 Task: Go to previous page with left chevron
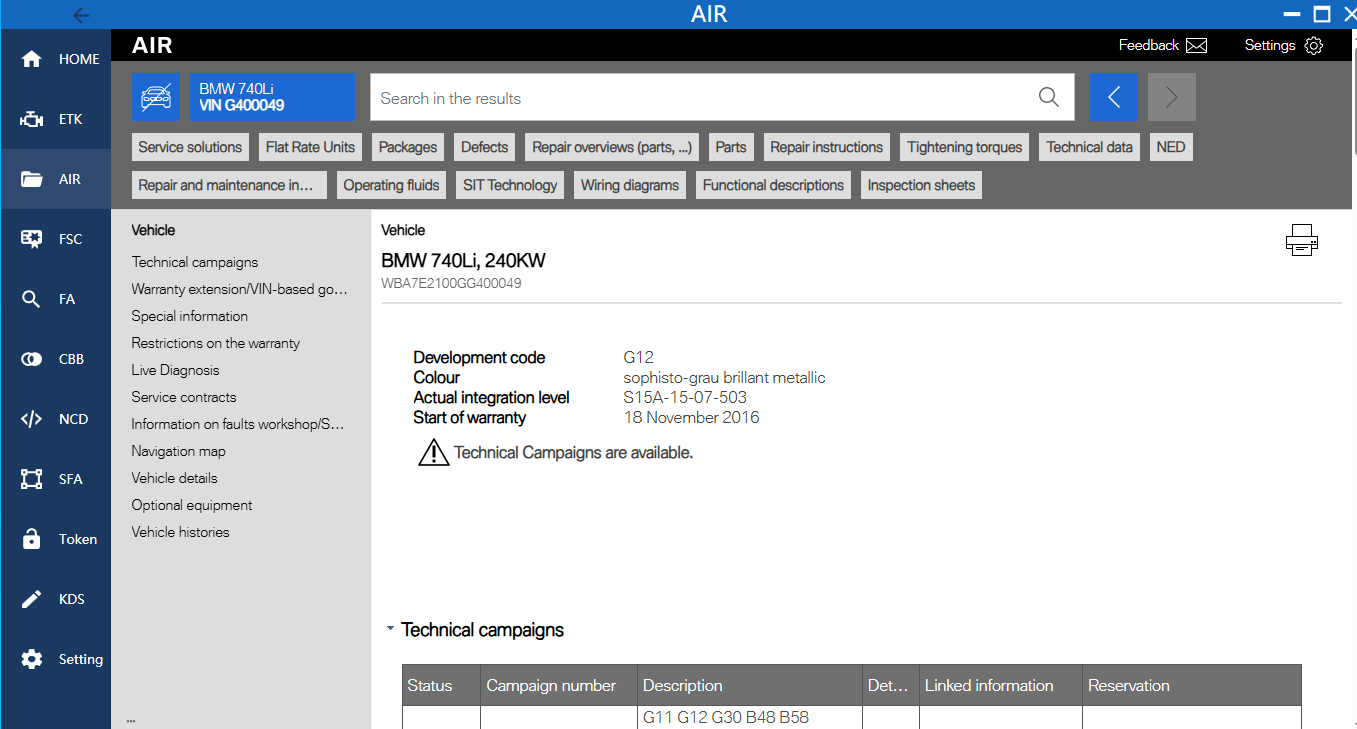[1113, 97]
